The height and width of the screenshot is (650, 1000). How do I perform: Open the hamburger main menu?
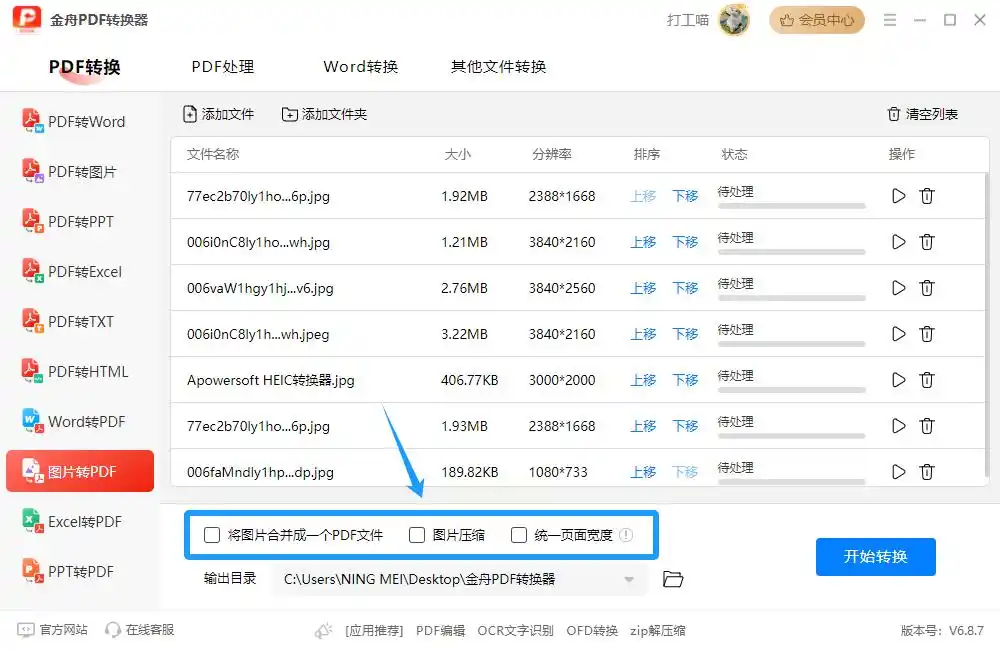coord(890,20)
